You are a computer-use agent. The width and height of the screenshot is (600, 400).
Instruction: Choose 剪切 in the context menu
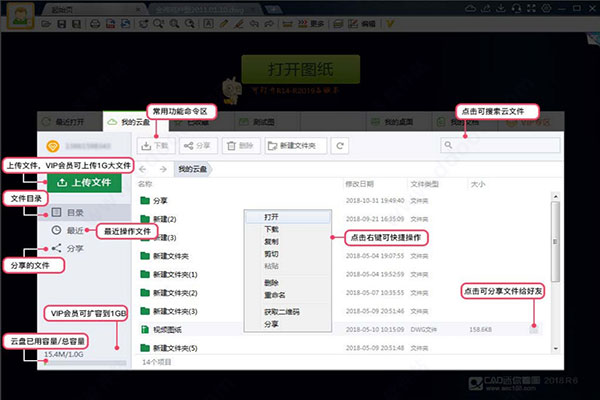point(288,254)
